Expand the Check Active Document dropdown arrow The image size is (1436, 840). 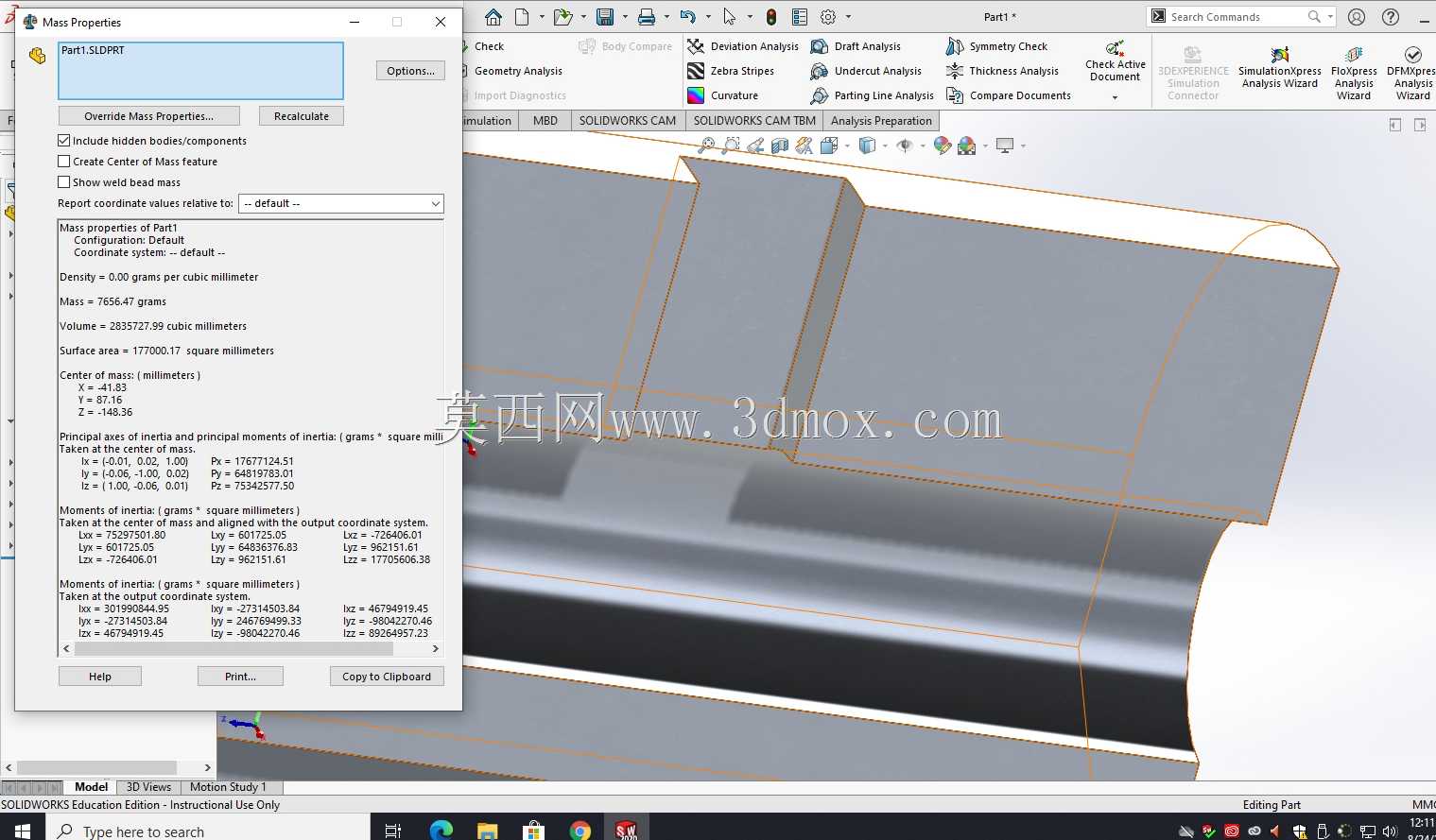tap(1115, 97)
